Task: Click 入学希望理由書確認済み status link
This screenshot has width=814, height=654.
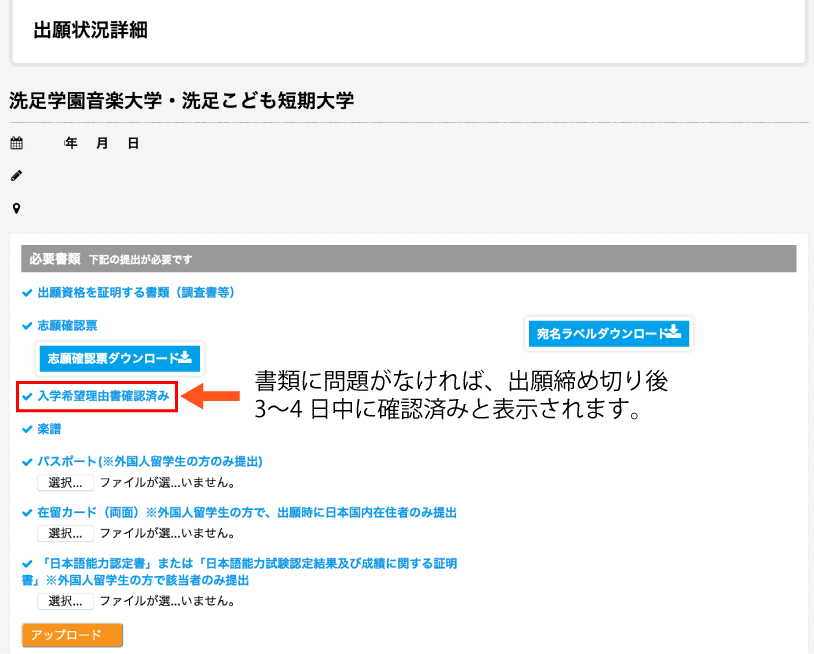Action: (x=103, y=396)
